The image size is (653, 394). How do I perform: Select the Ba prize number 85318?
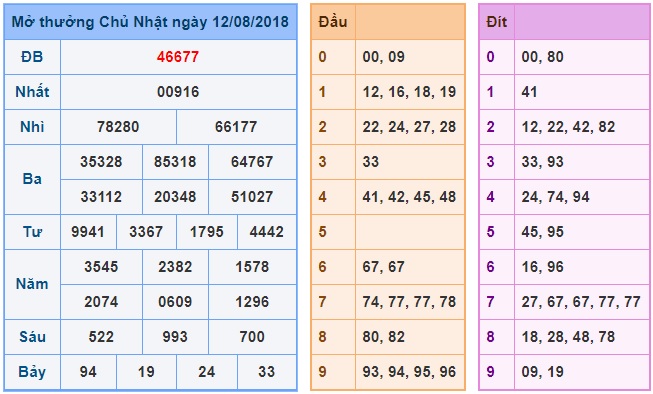pos(175,162)
